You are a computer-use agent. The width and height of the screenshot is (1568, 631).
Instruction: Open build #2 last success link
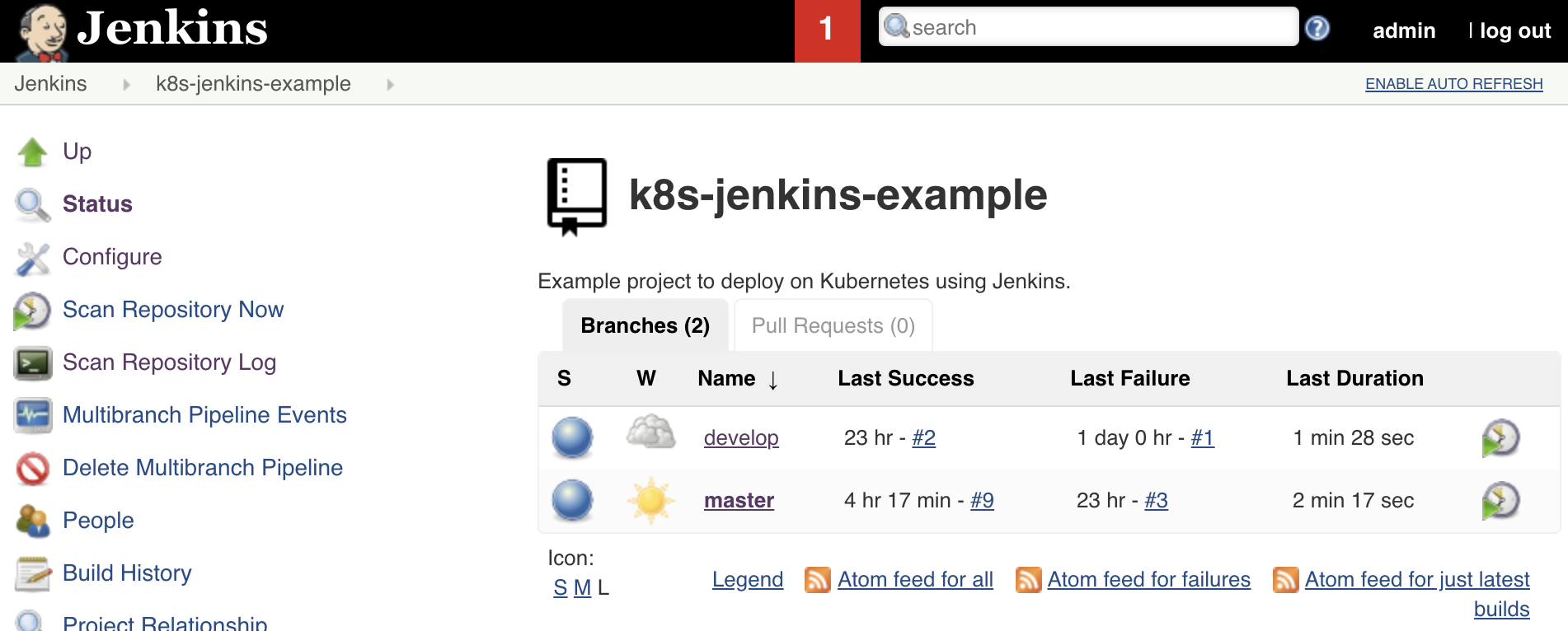point(923,437)
